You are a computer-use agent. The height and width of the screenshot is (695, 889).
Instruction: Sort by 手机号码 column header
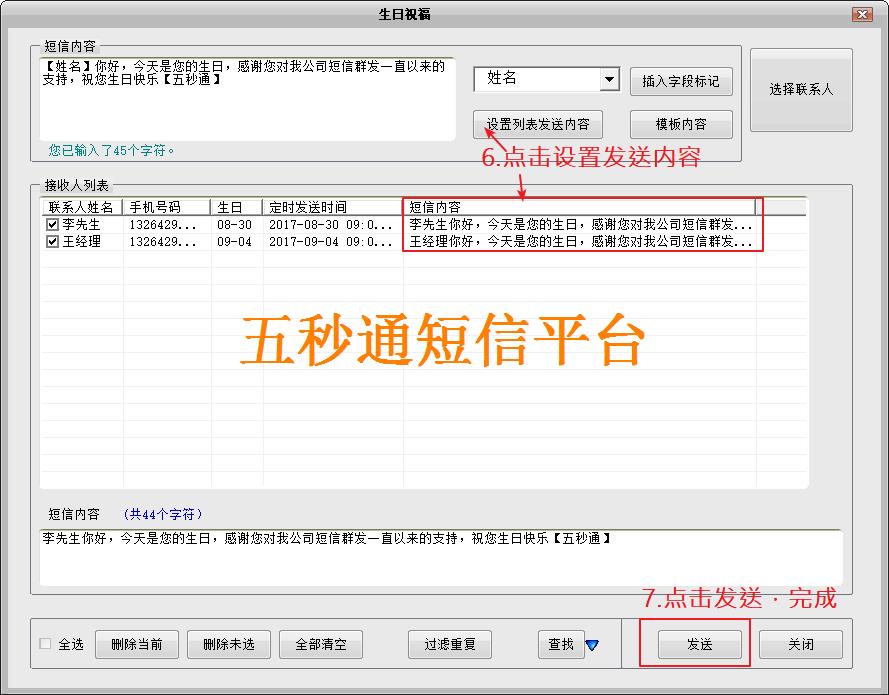pos(167,207)
